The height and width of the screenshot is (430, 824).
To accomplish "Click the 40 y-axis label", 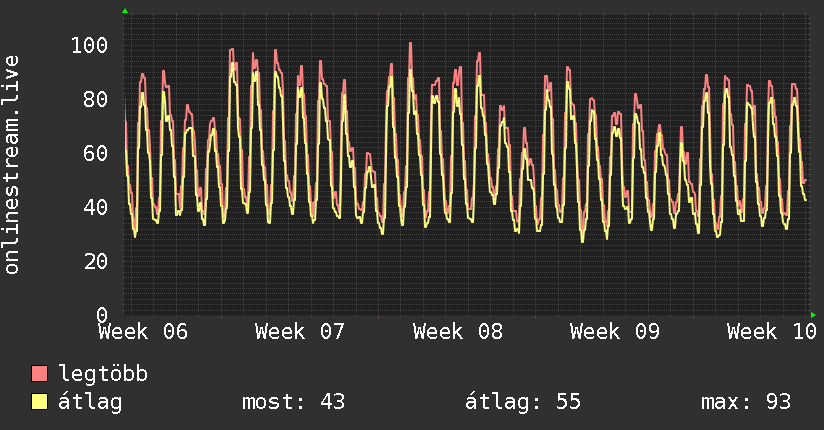I will pyautogui.click(x=96, y=207).
